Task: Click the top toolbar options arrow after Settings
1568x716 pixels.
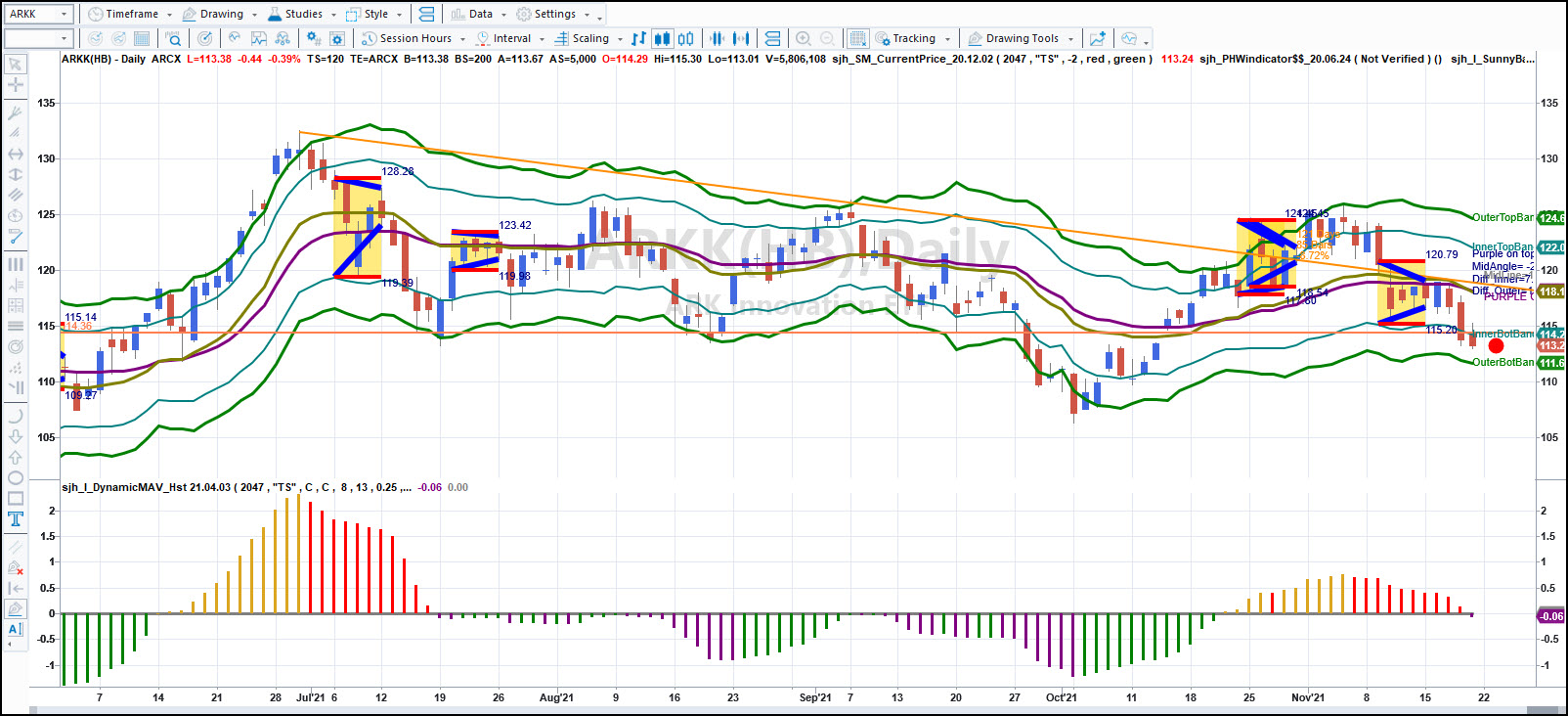Action: [x=600, y=17]
